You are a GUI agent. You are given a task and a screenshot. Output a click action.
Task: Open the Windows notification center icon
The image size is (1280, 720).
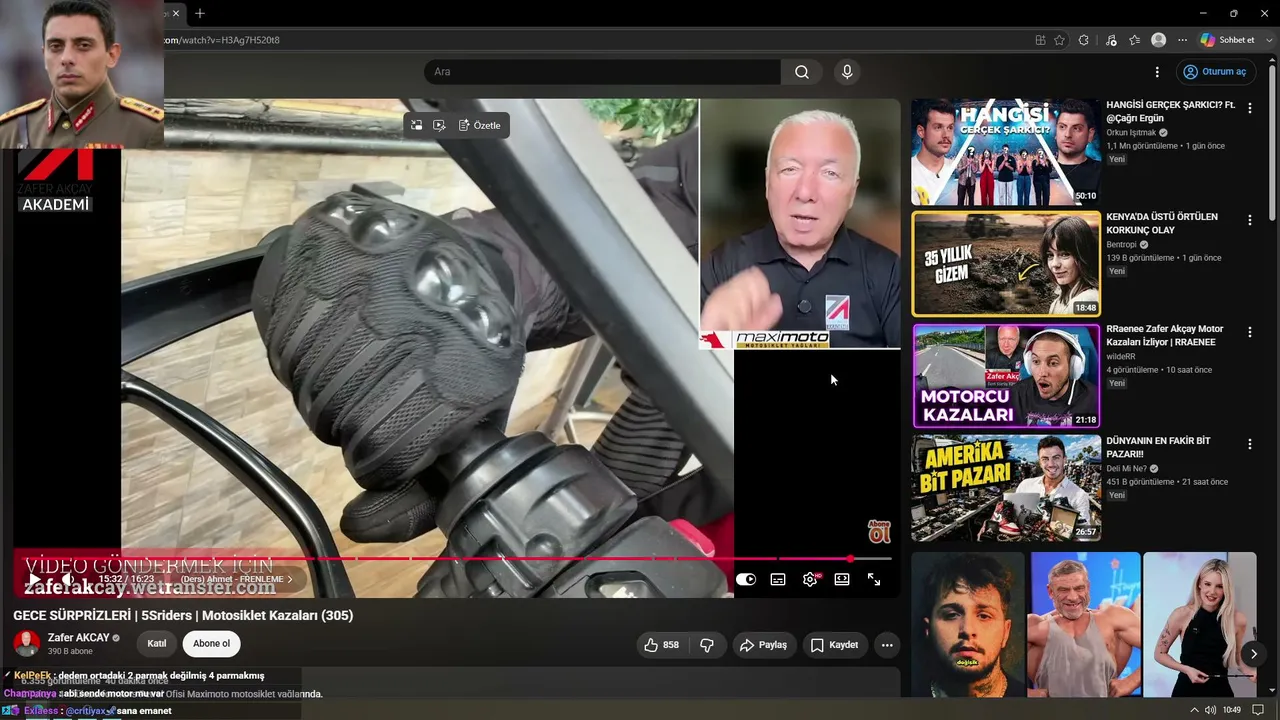pos(1260,710)
